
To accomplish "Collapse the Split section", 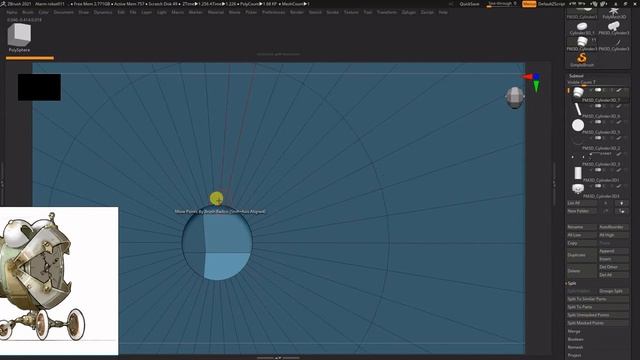I will [x=572, y=283].
